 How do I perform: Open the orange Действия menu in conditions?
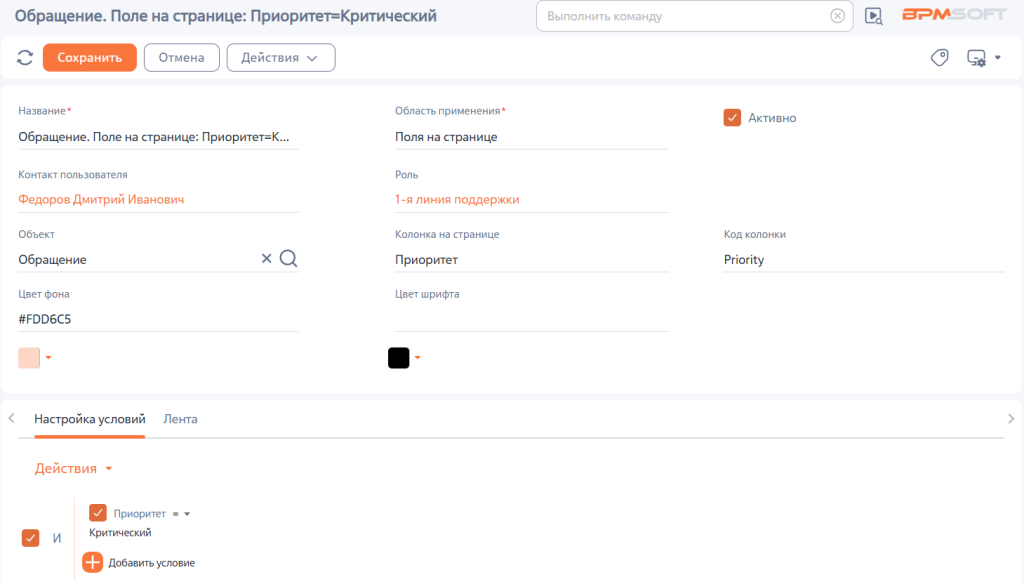click(73, 468)
